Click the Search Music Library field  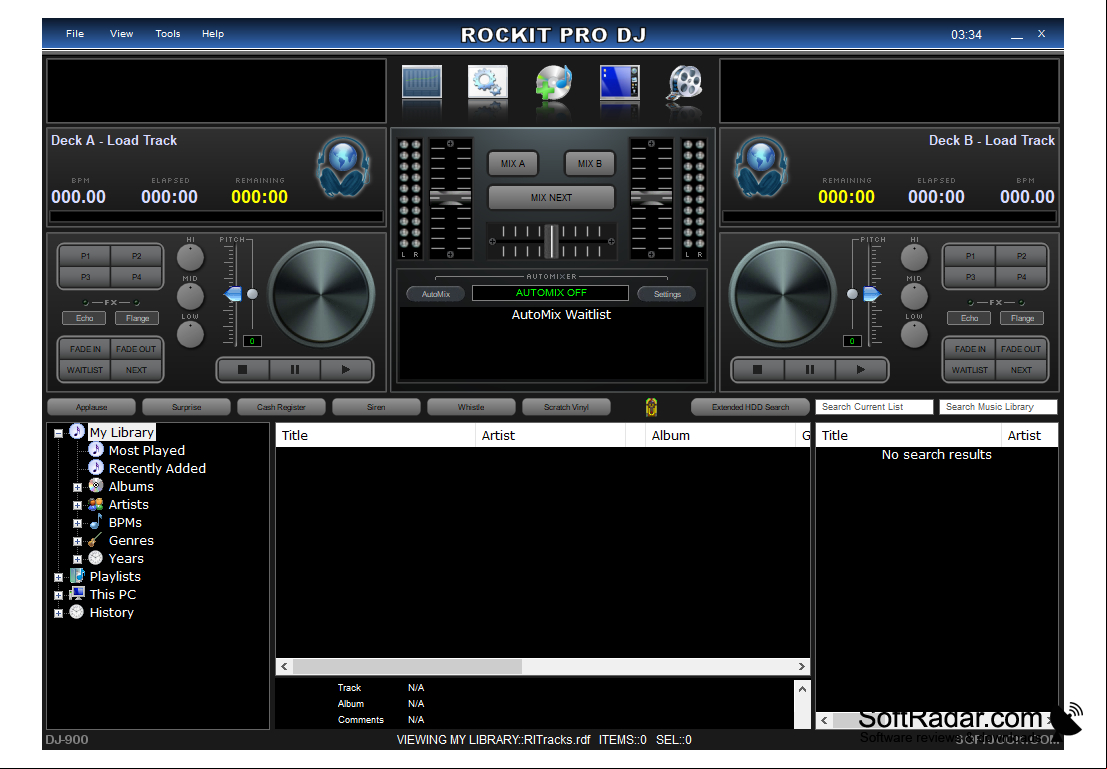998,407
